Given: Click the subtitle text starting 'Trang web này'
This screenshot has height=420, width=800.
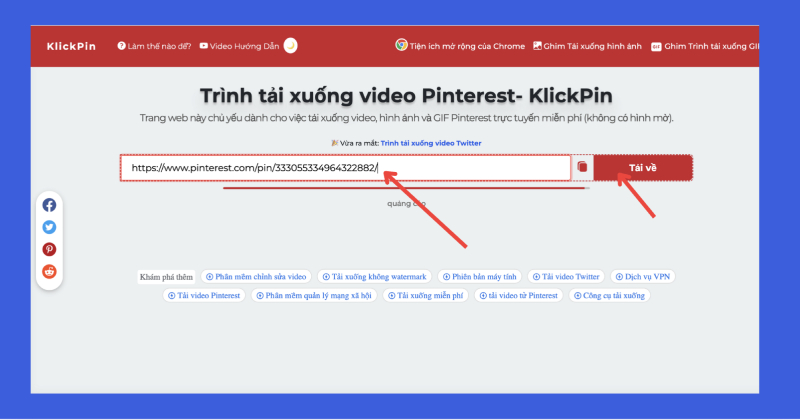Looking at the screenshot, I should point(407,118).
